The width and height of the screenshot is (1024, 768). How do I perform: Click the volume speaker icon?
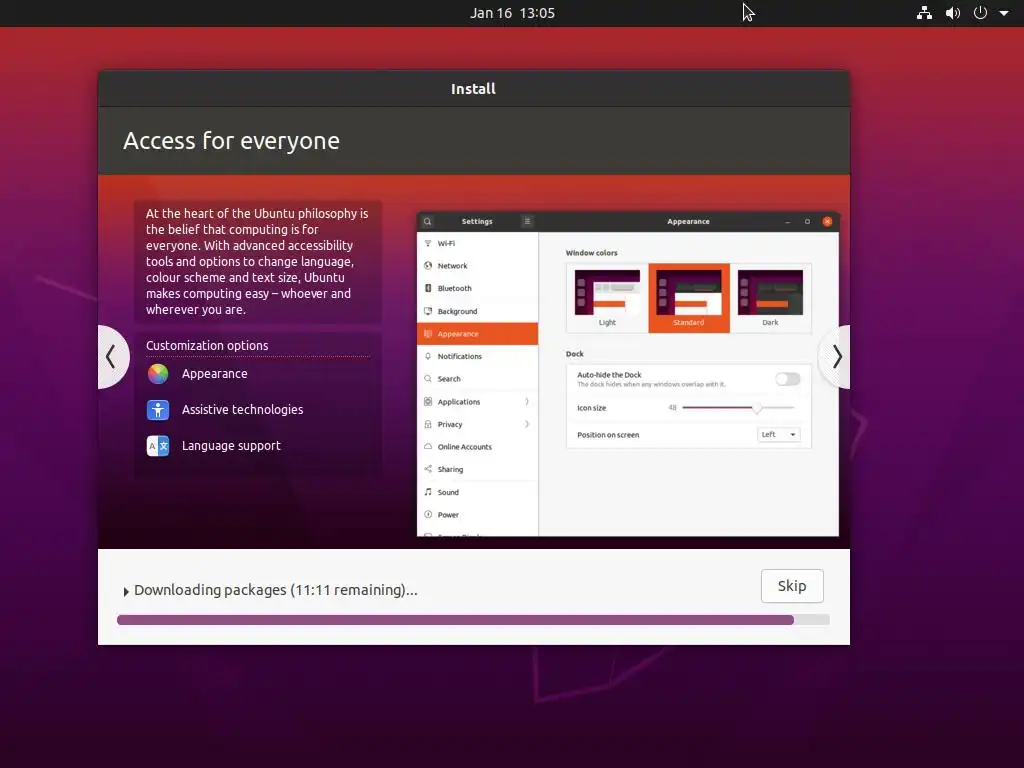(x=953, y=12)
